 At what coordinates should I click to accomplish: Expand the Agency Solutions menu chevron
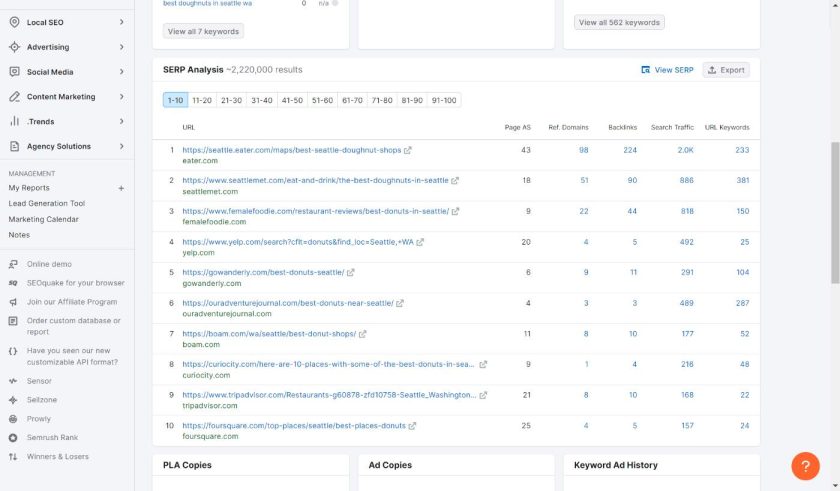pyautogui.click(x=122, y=146)
